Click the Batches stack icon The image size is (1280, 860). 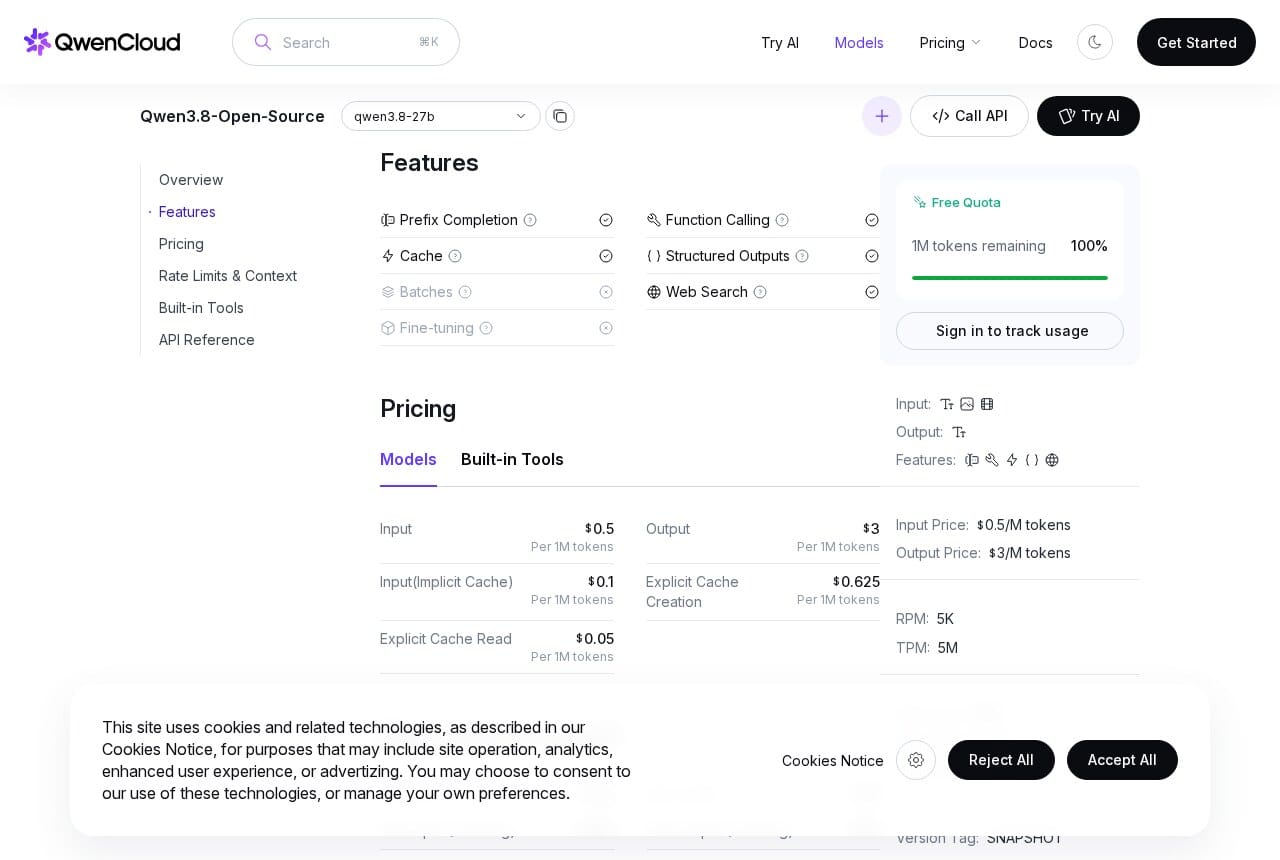[388, 292]
